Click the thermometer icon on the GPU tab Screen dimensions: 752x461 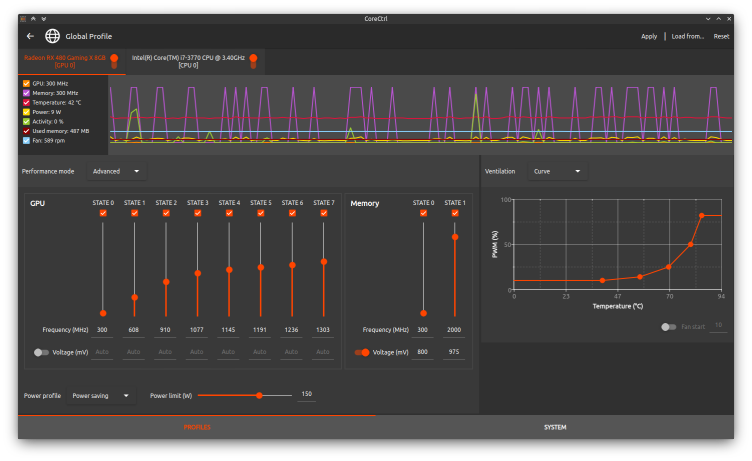114,61
